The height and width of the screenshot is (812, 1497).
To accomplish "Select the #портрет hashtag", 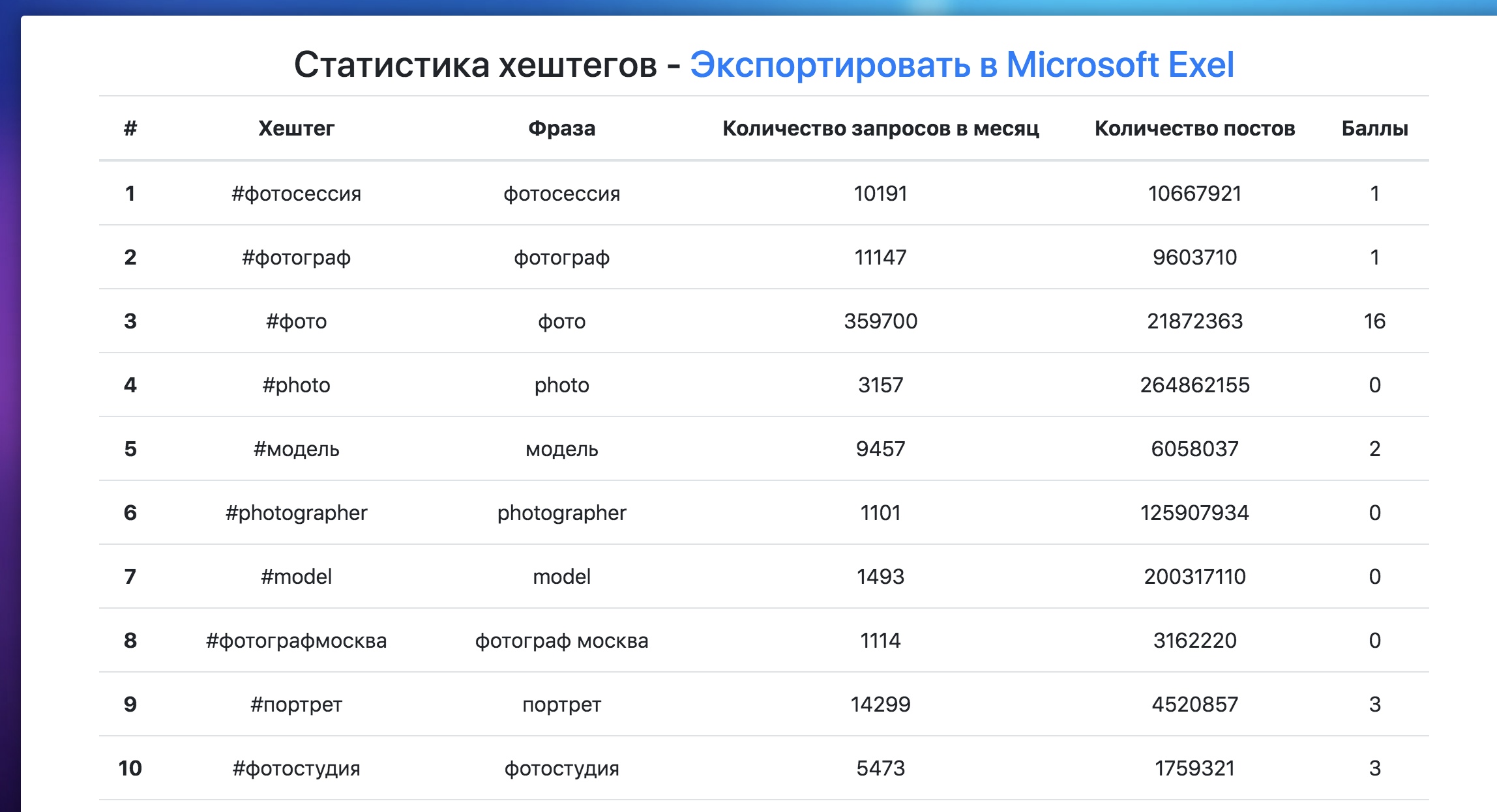I will point(295,704).
